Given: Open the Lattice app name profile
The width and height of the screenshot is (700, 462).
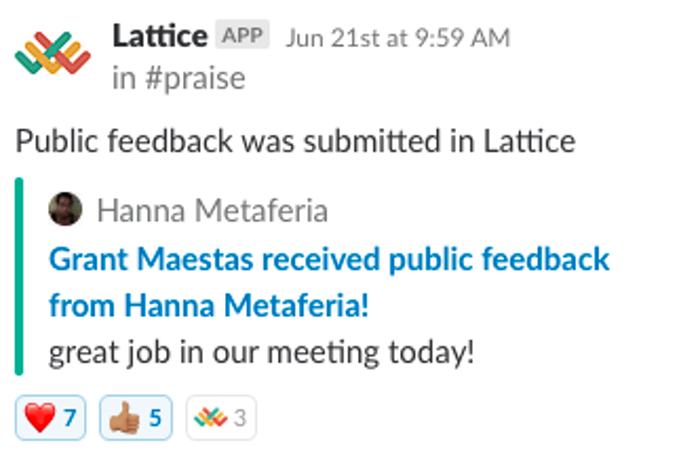Looking at the screenshot, I should (160, 36).
